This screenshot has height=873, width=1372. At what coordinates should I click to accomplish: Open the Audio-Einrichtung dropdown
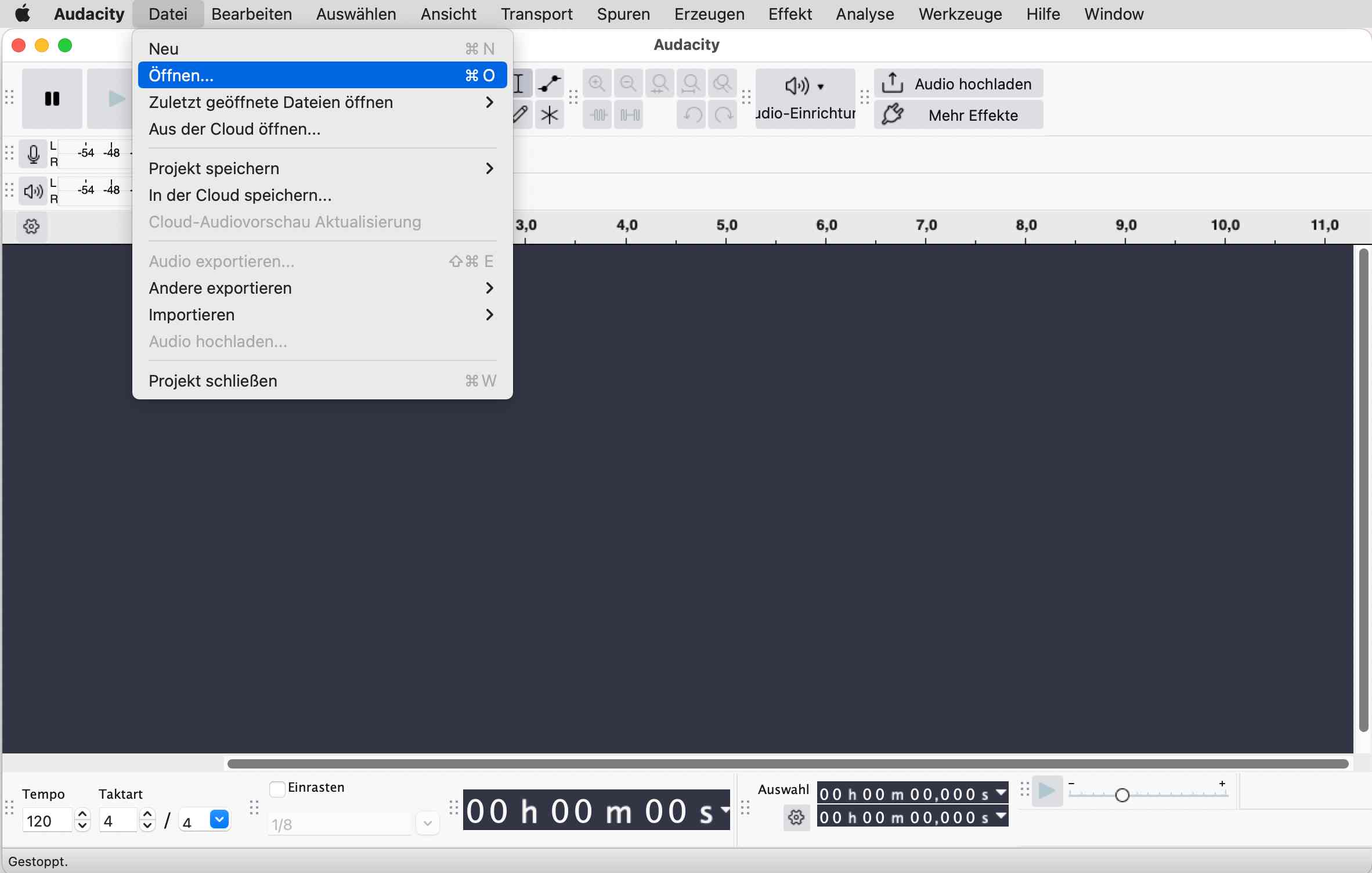[x=805, y=98]
